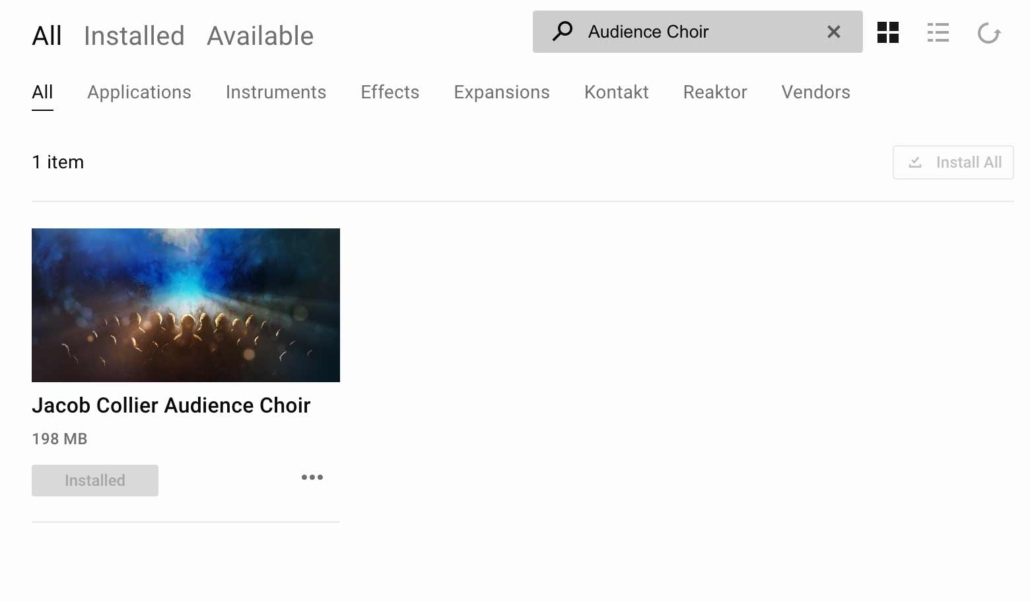Select the All category filter
The image size is (1030, 602).
coord(42,92)
